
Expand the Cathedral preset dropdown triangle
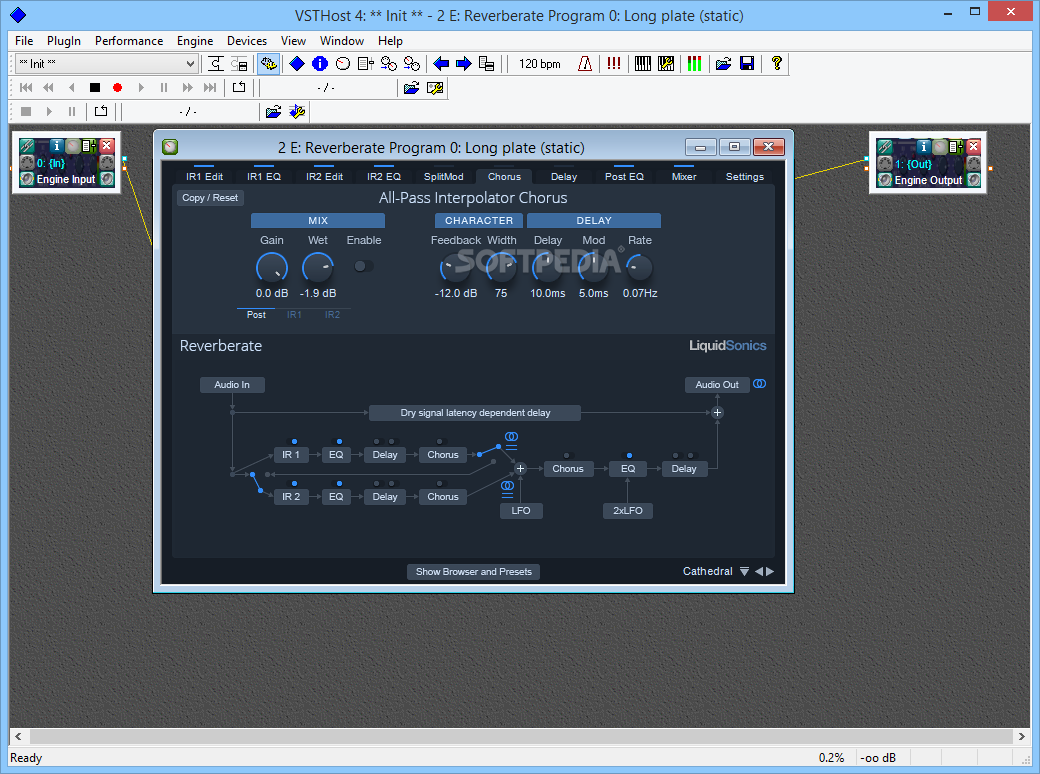click(744, 572)
